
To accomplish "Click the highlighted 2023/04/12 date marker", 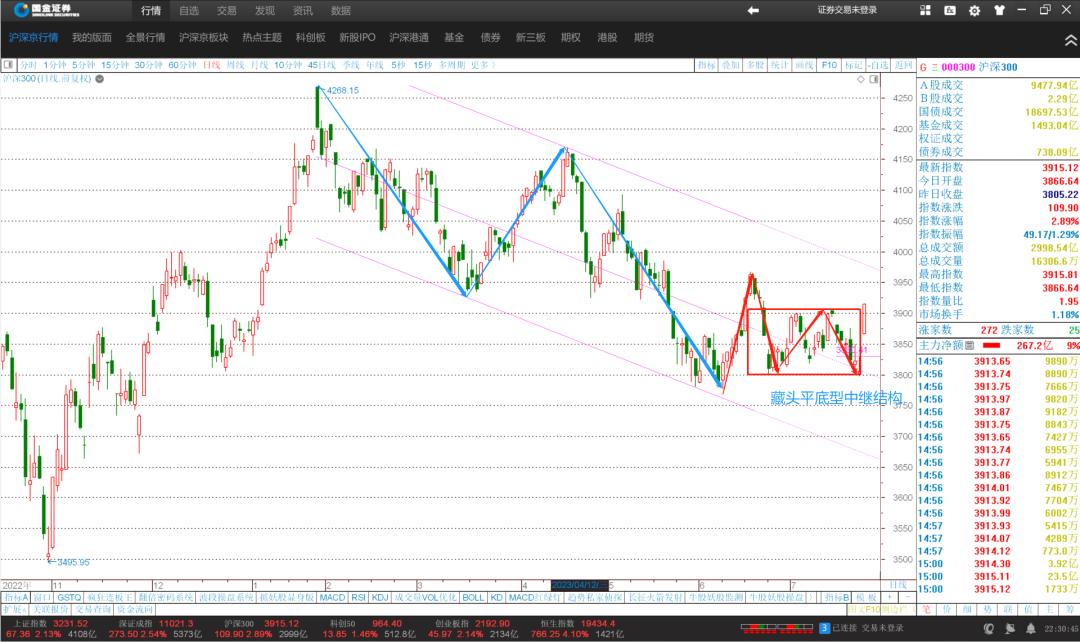I will [578, 584].
